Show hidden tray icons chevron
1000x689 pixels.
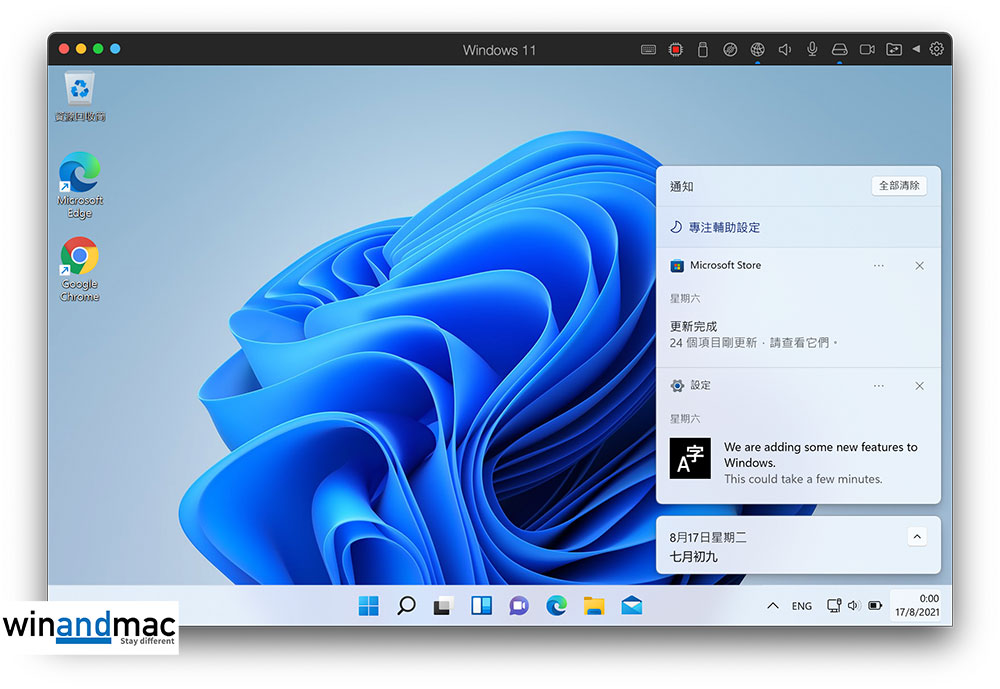click(x=773, y=606)
